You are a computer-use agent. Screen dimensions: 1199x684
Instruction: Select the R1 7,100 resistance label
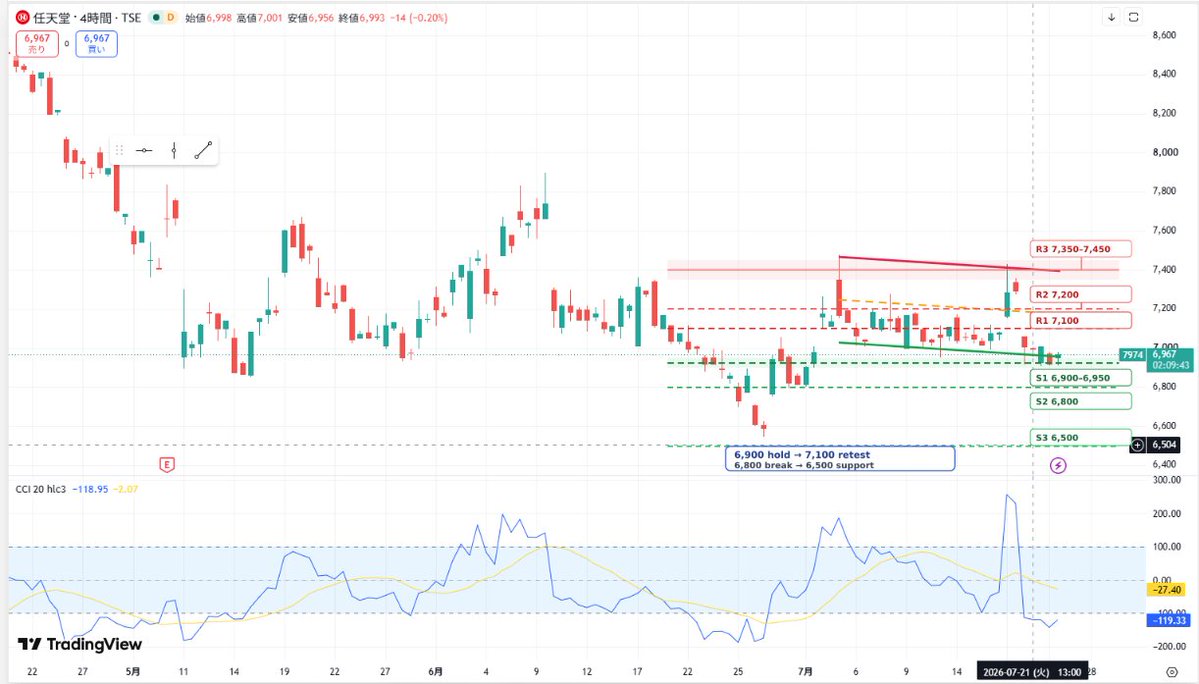coord(1080,320)
